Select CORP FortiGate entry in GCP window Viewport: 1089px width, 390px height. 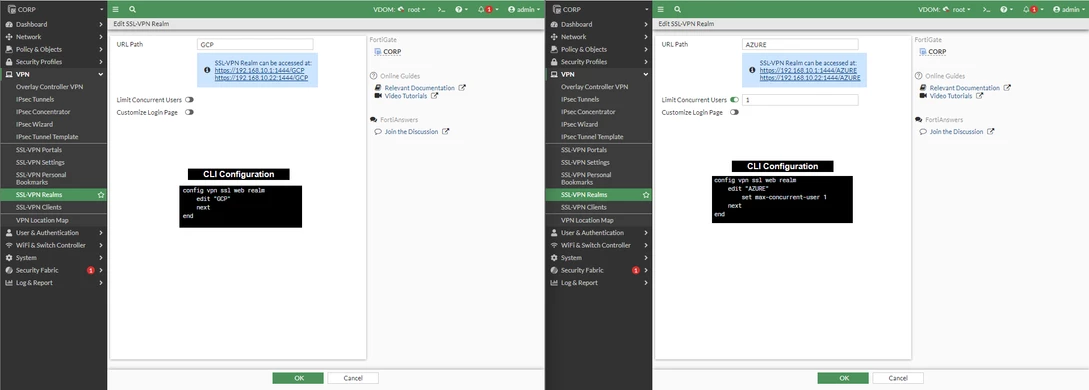pos(388,51)
